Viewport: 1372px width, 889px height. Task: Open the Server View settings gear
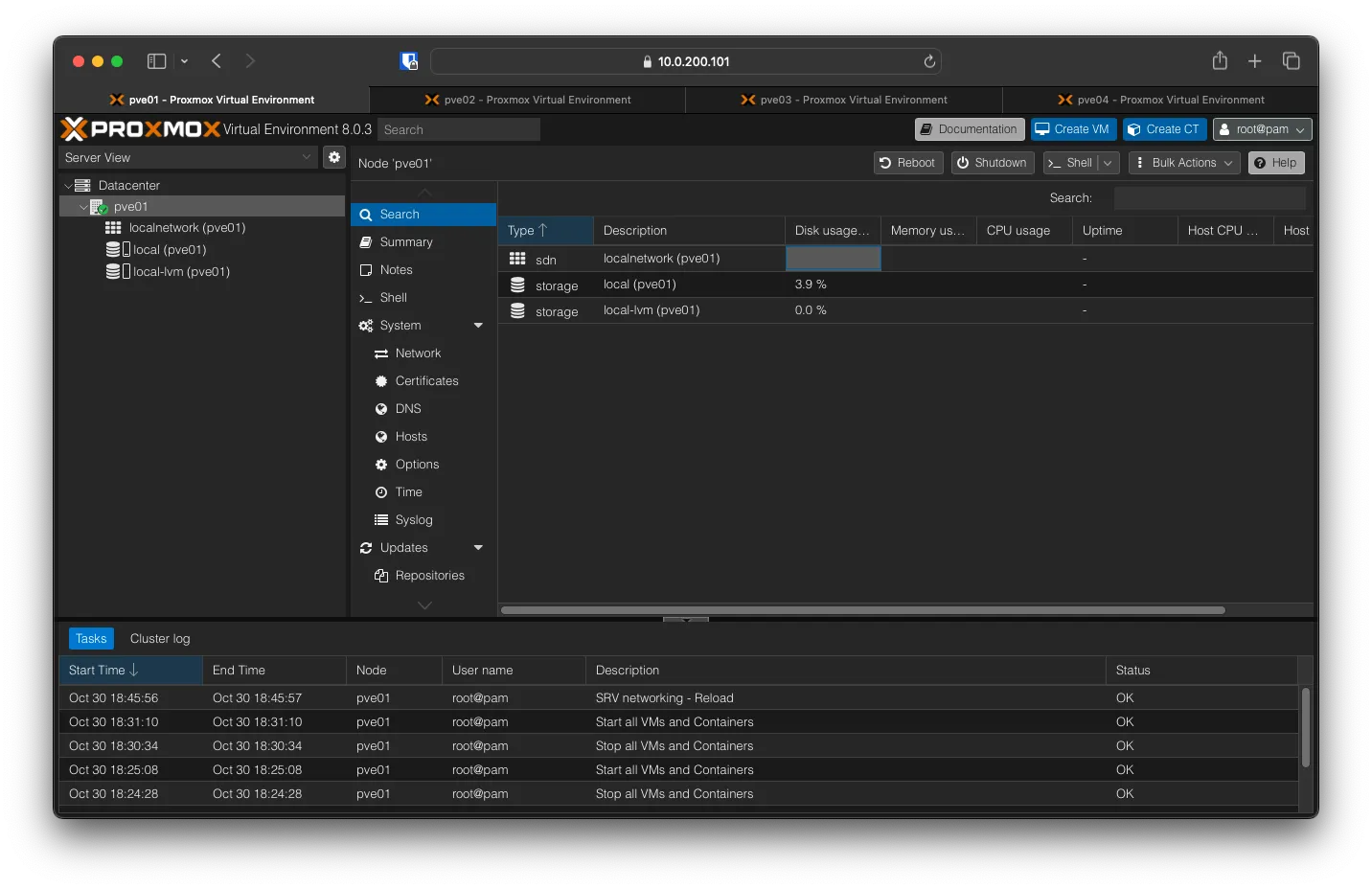coord(333,157)
